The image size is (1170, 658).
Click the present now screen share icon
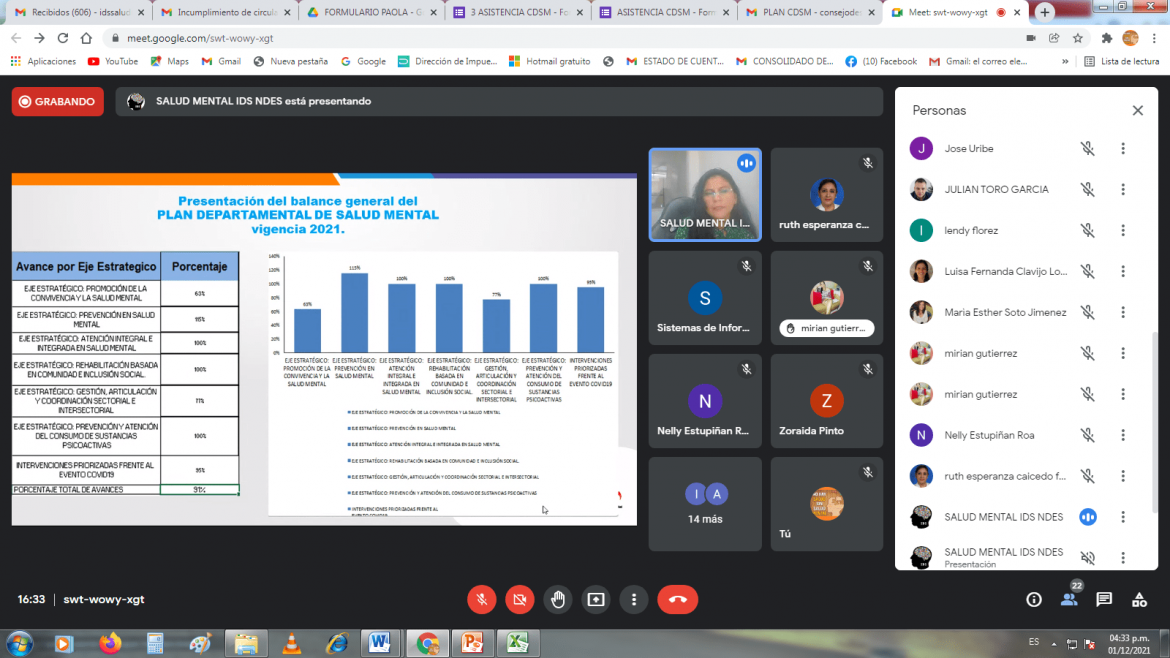coord(596,599)
